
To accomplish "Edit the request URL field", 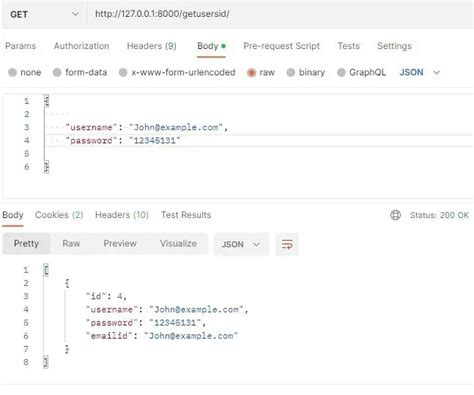I will [280, 14].
